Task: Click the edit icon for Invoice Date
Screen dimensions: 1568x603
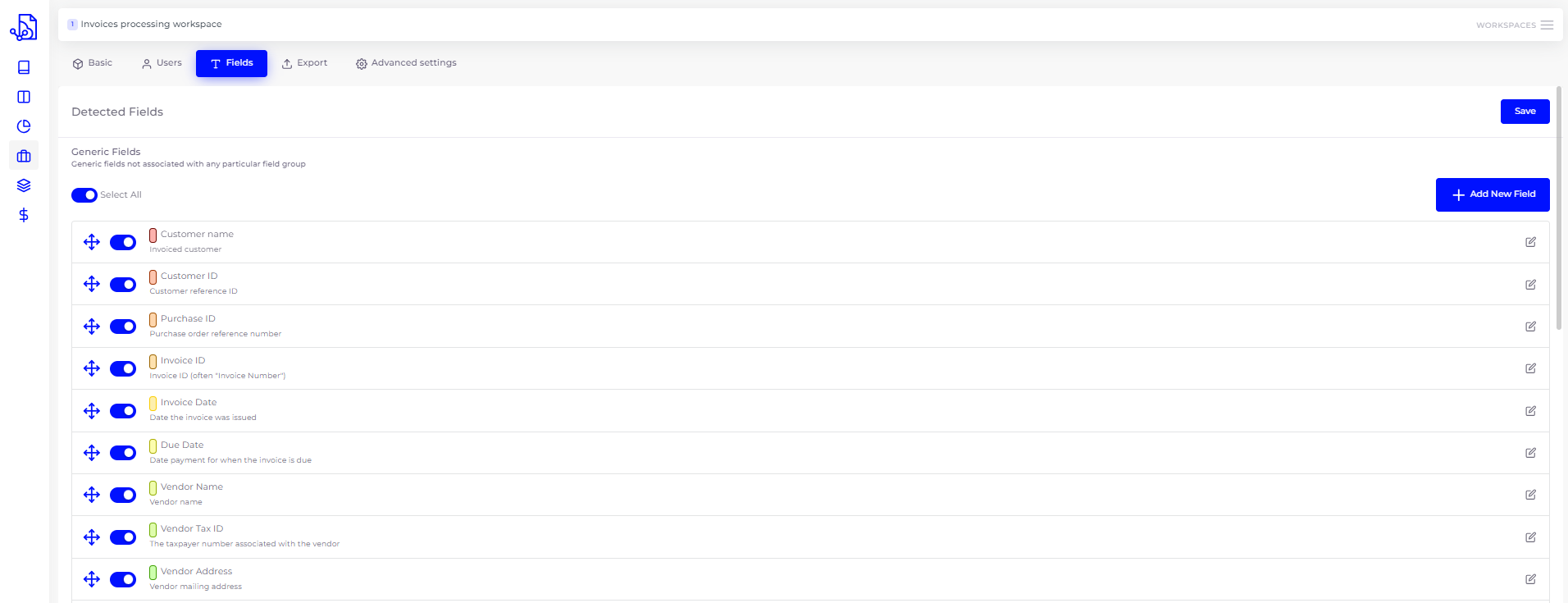Action: click(x=1530, y=411)
